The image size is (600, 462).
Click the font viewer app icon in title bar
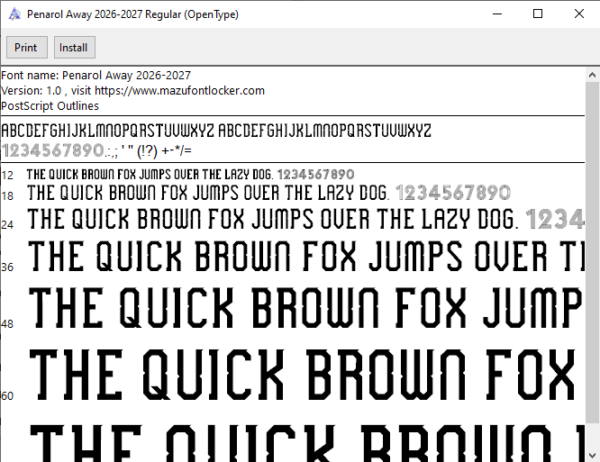pyautogui.click(x=14, y=14)
